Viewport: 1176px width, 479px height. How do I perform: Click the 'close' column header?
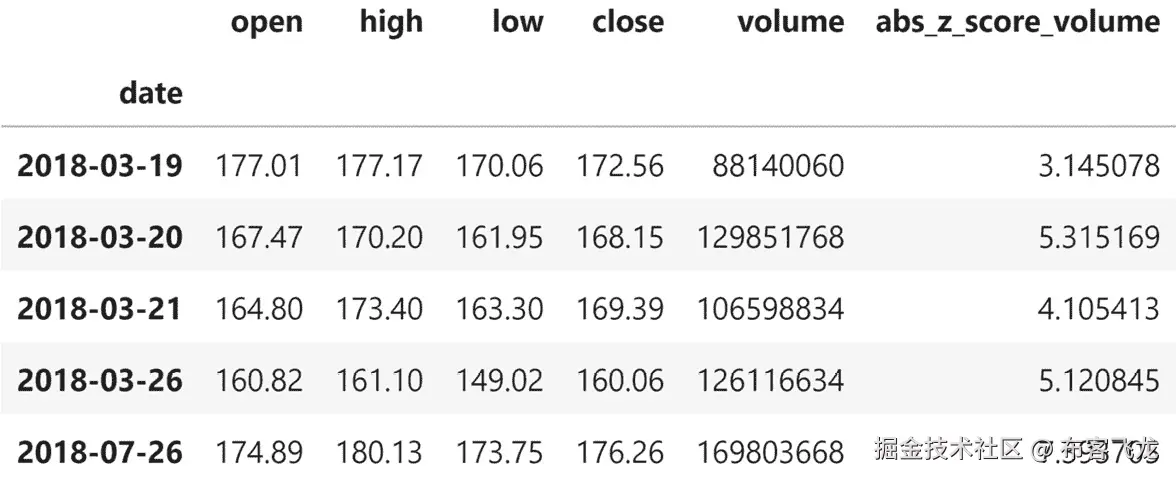point(627,22)
